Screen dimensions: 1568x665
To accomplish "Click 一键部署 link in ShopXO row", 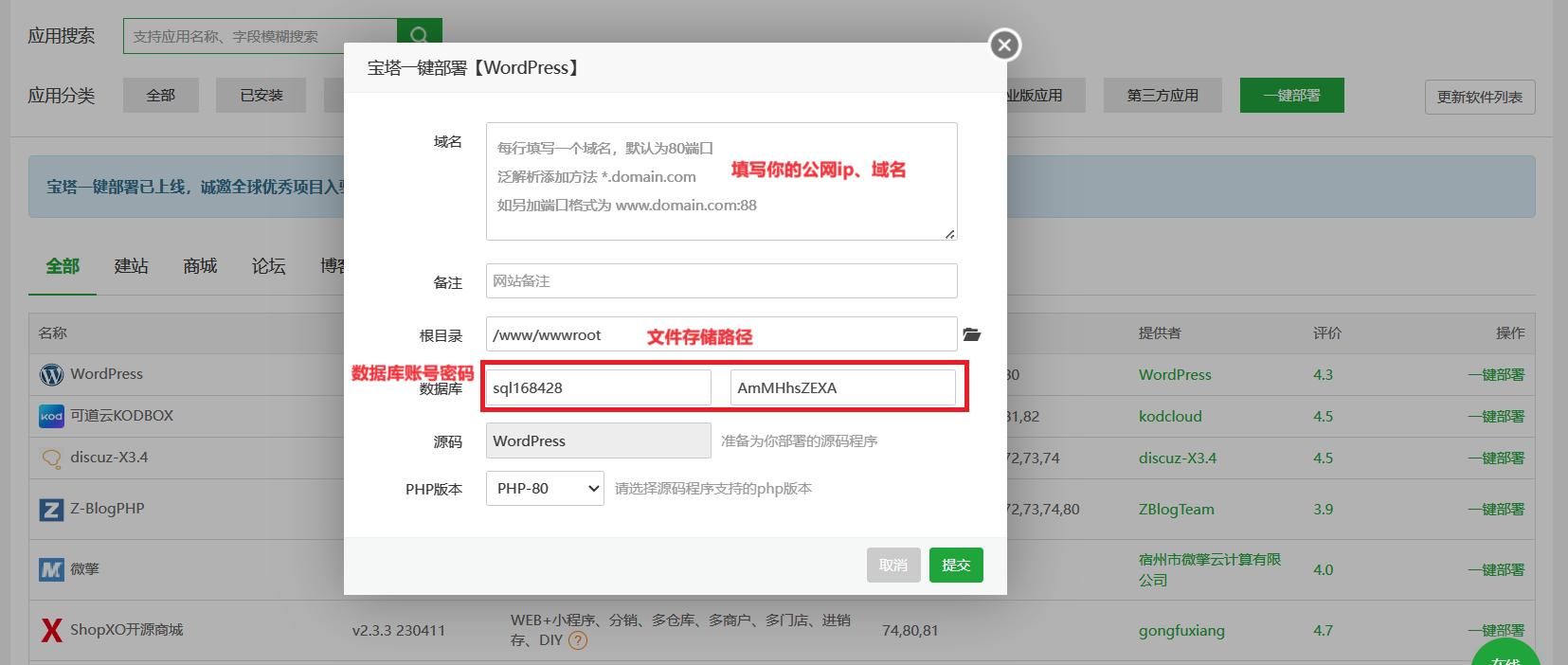I will pyautogui.click(x=1496, y=631).
